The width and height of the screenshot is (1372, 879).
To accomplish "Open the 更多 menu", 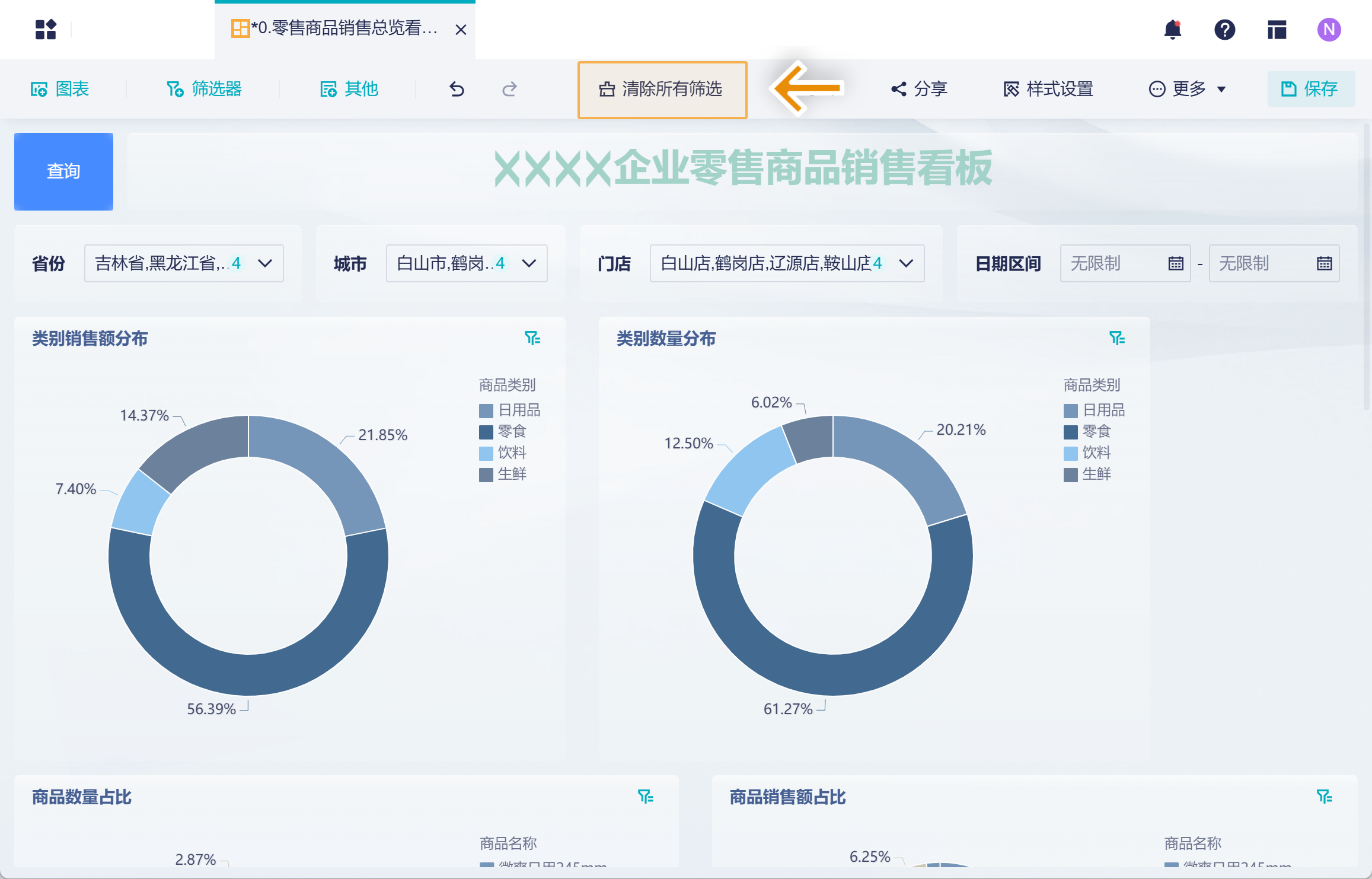I will (1188, 89).
